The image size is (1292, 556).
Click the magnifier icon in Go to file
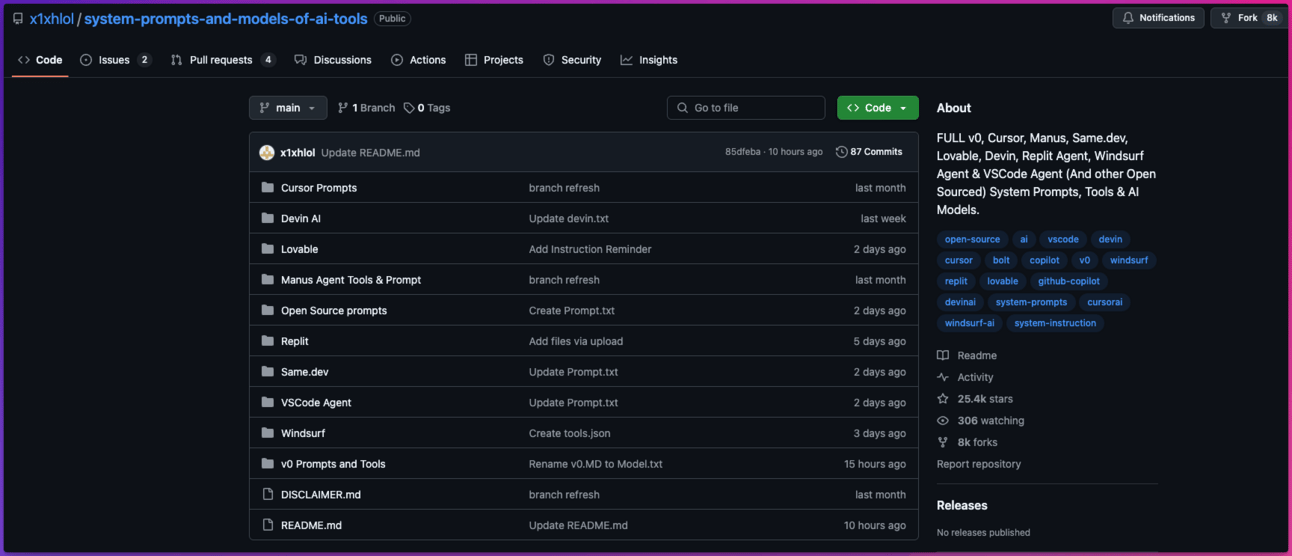point(683,108)
